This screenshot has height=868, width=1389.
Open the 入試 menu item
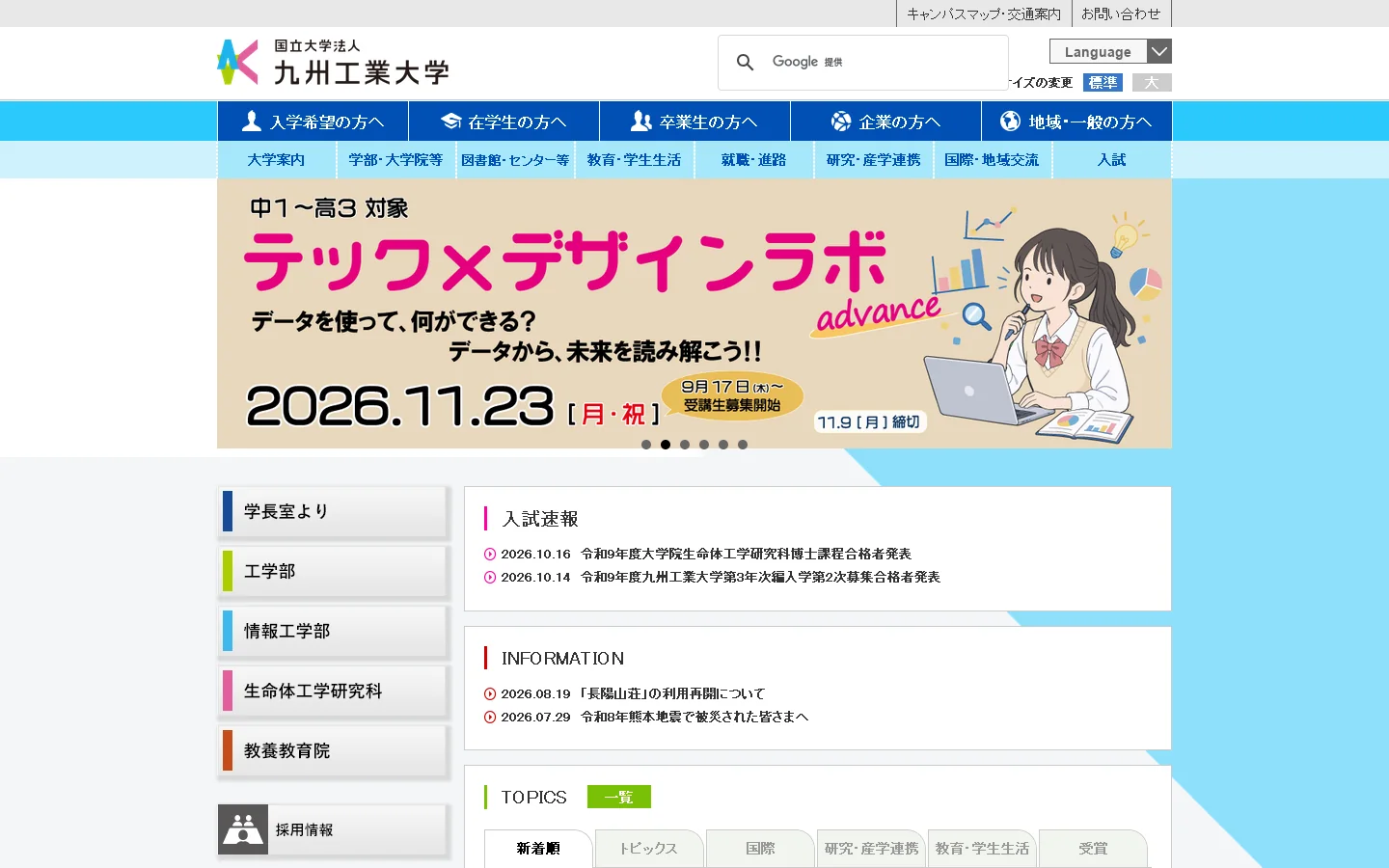[x=1111, y=160]
